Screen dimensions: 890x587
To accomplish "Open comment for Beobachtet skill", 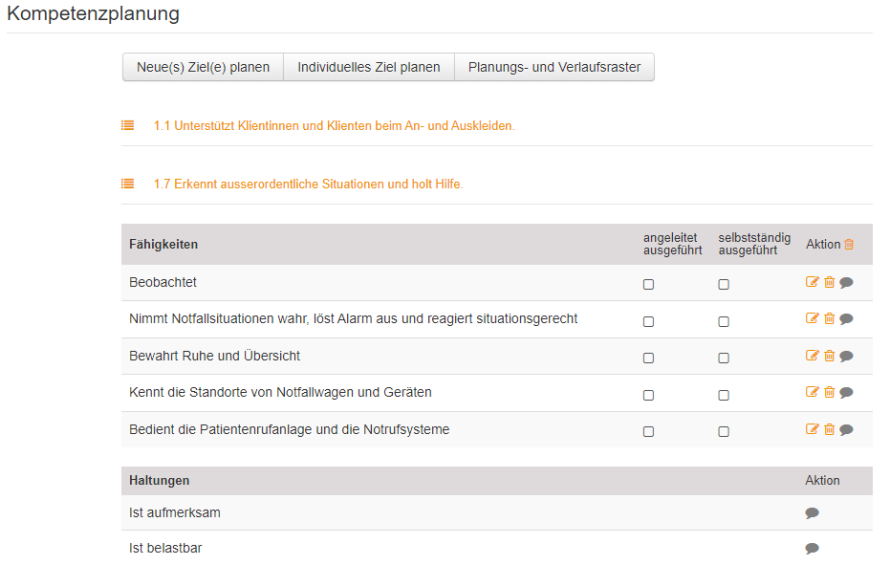I will pyautogui.click(x=846, y=283).
